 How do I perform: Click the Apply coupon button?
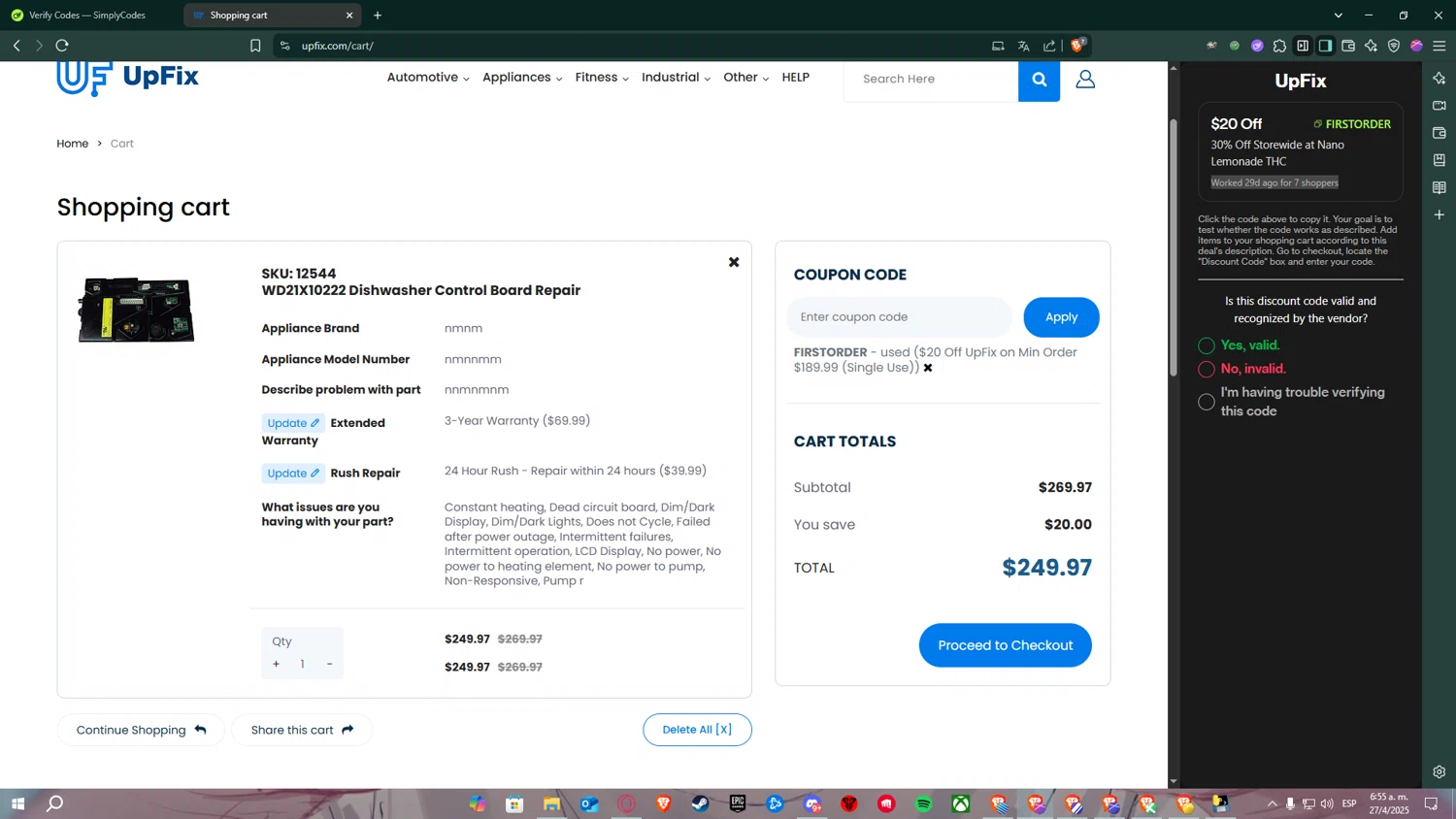pyautogui.click(x=1061, y=317)
